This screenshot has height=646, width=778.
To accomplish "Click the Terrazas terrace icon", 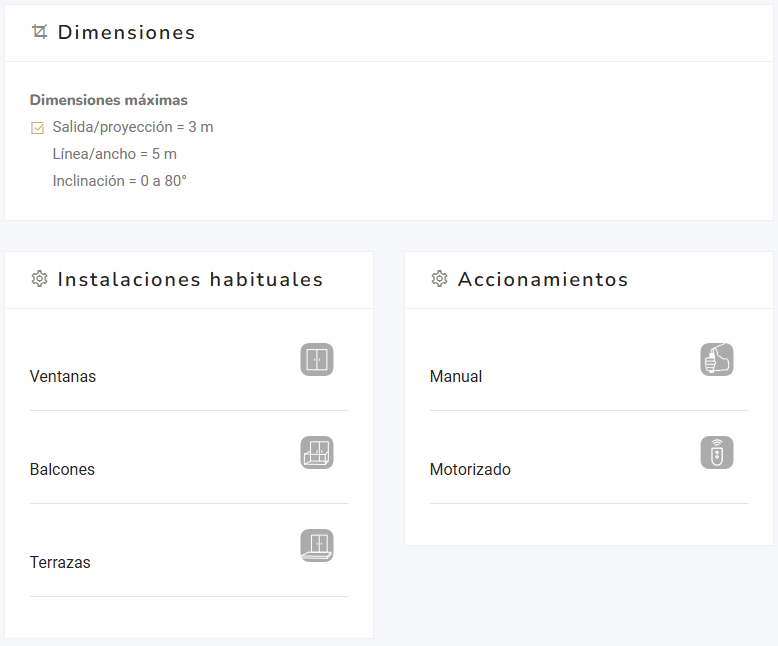I will (317, 546).
